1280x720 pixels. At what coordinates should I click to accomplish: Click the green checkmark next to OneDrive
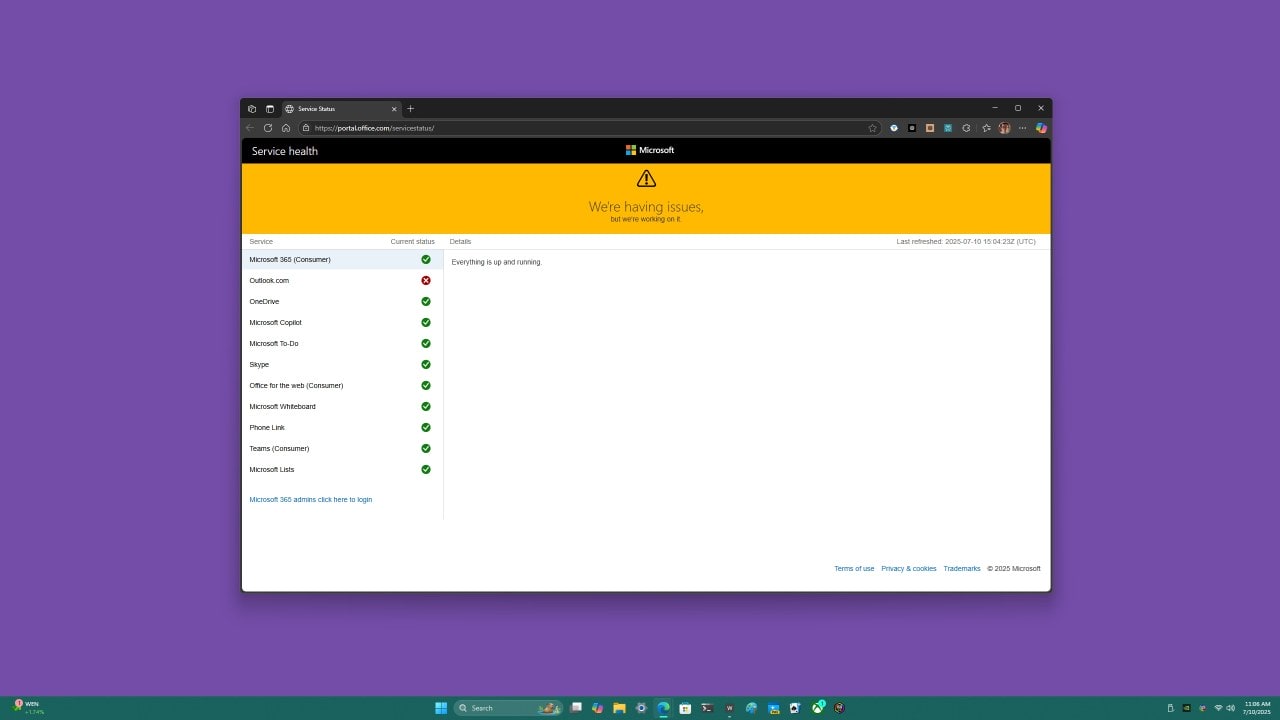point(426,301)
